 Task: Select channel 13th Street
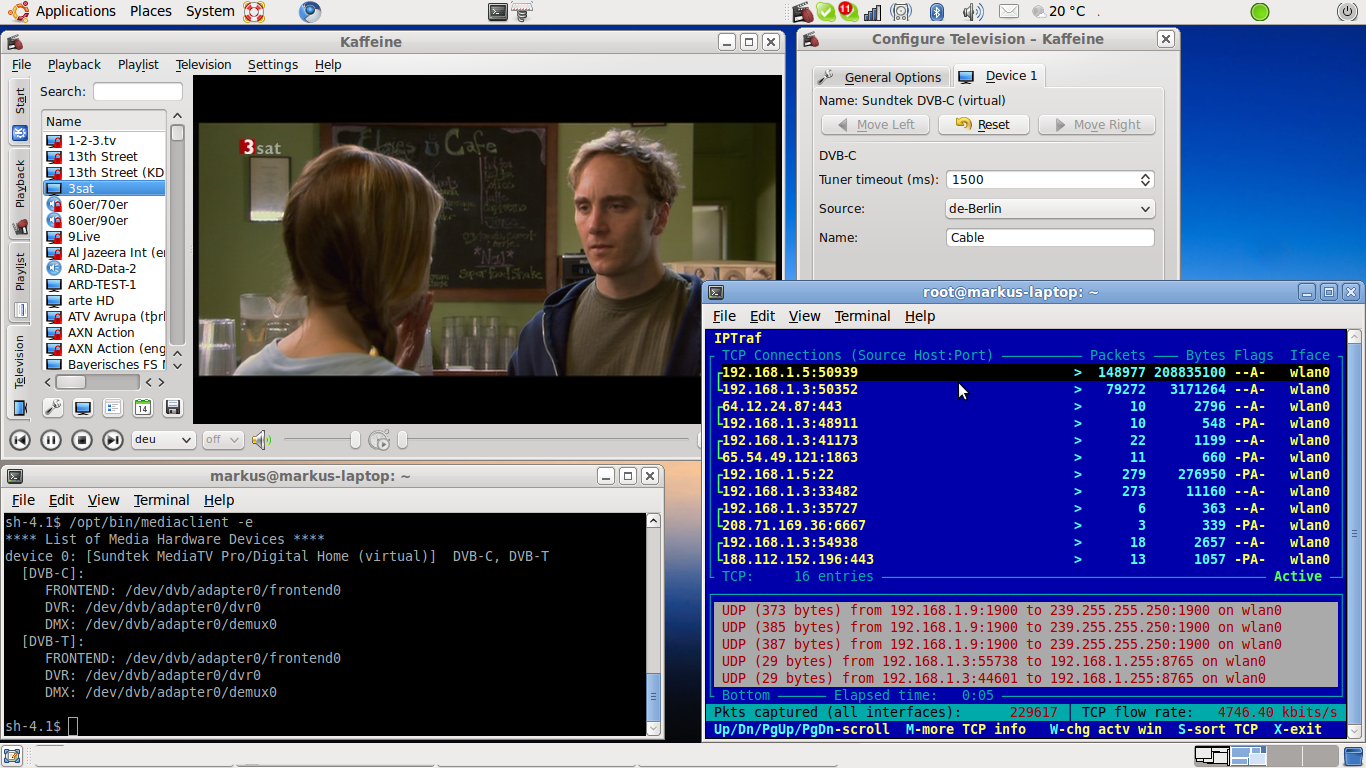pyautogui.click(x=104, y=156)
